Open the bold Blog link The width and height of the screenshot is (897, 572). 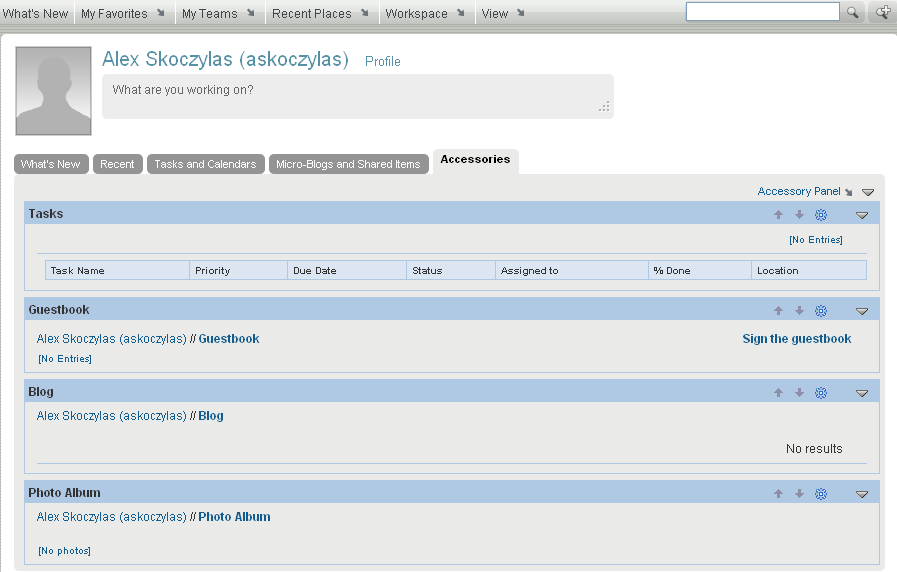pos(211,416)
